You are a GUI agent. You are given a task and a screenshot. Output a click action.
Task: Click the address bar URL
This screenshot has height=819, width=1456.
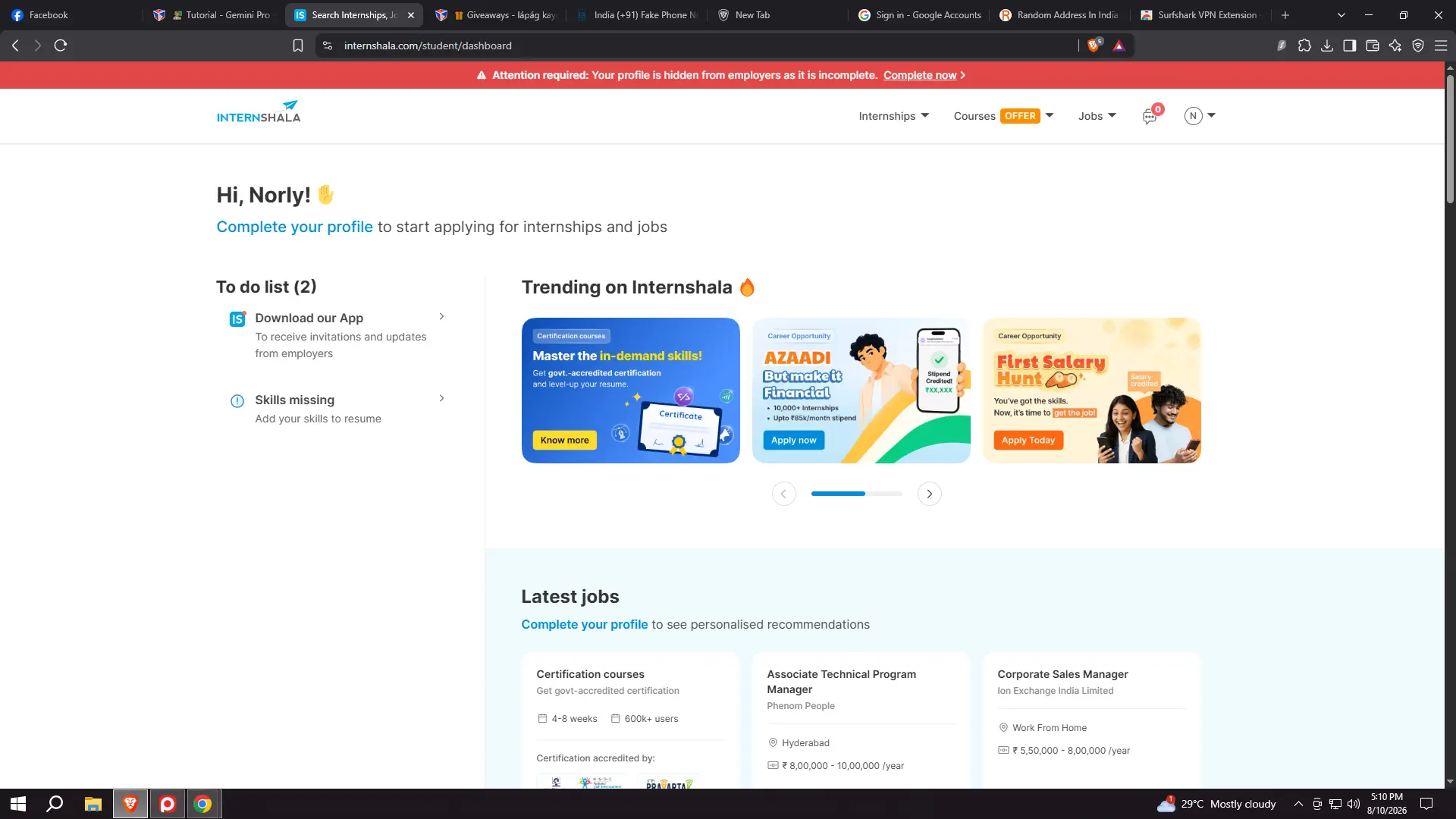coord(428,45)
